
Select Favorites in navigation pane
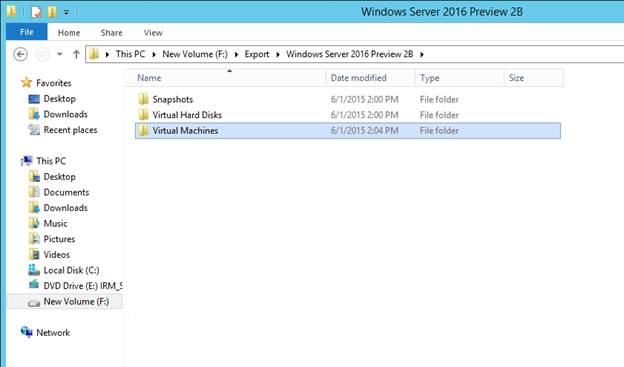(53, 83)
